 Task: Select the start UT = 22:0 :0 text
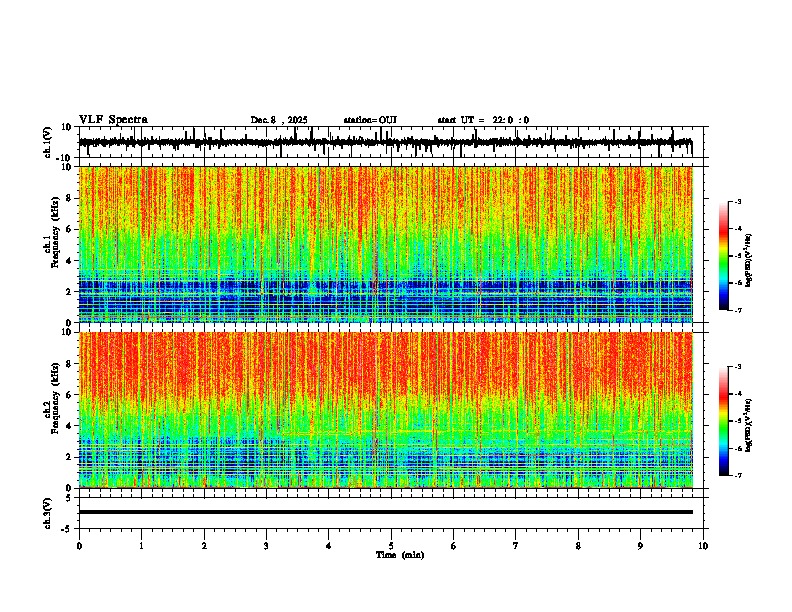483,120
